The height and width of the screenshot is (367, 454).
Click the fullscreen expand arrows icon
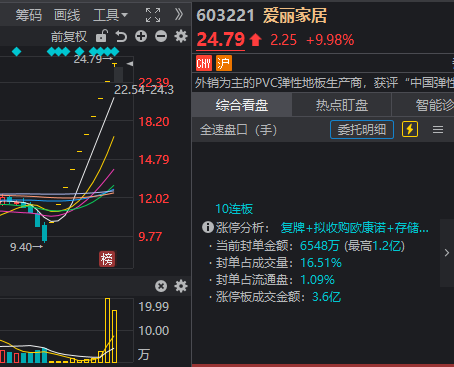(153, 15)
